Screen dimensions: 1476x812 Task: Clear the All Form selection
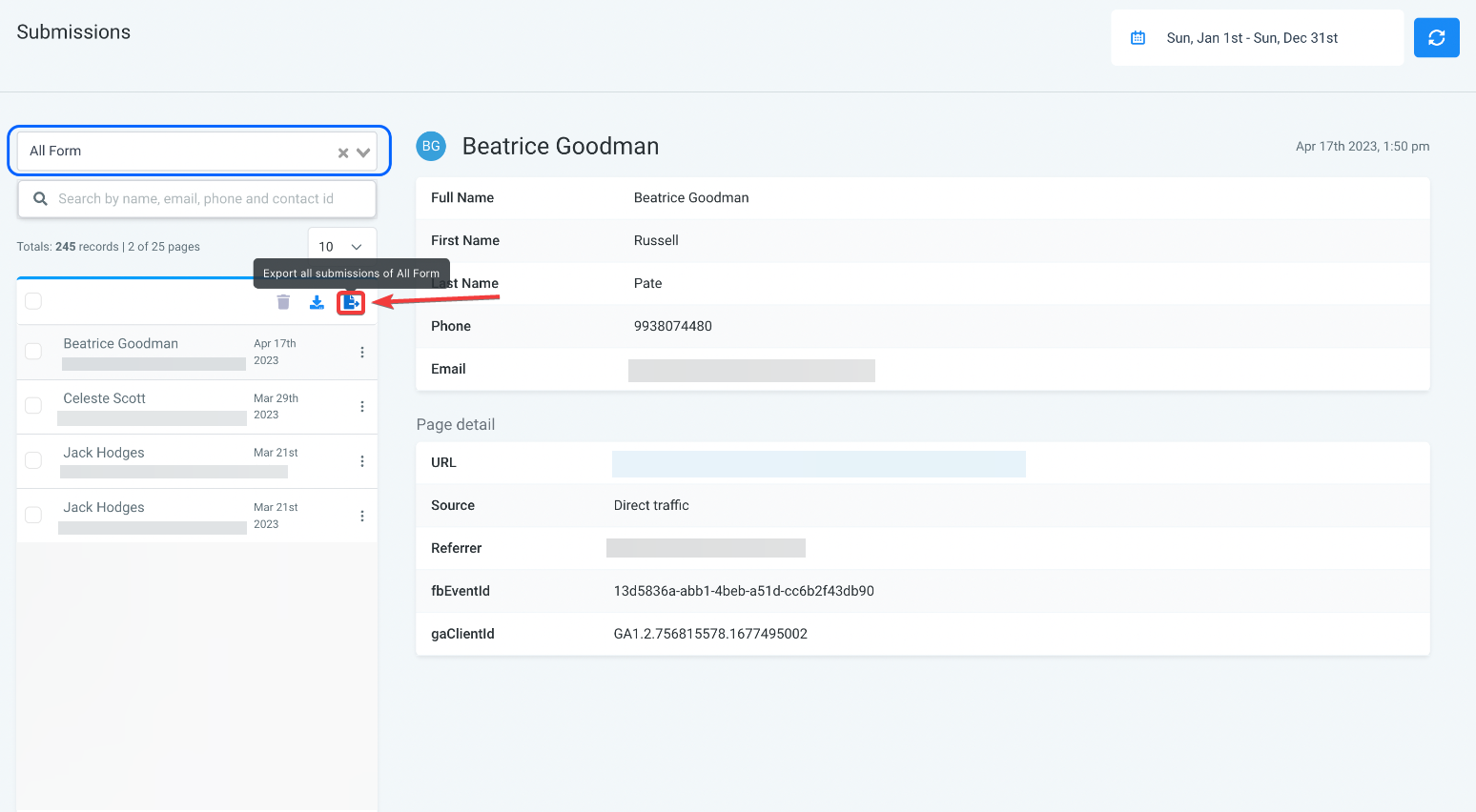(x=343, y=152)
